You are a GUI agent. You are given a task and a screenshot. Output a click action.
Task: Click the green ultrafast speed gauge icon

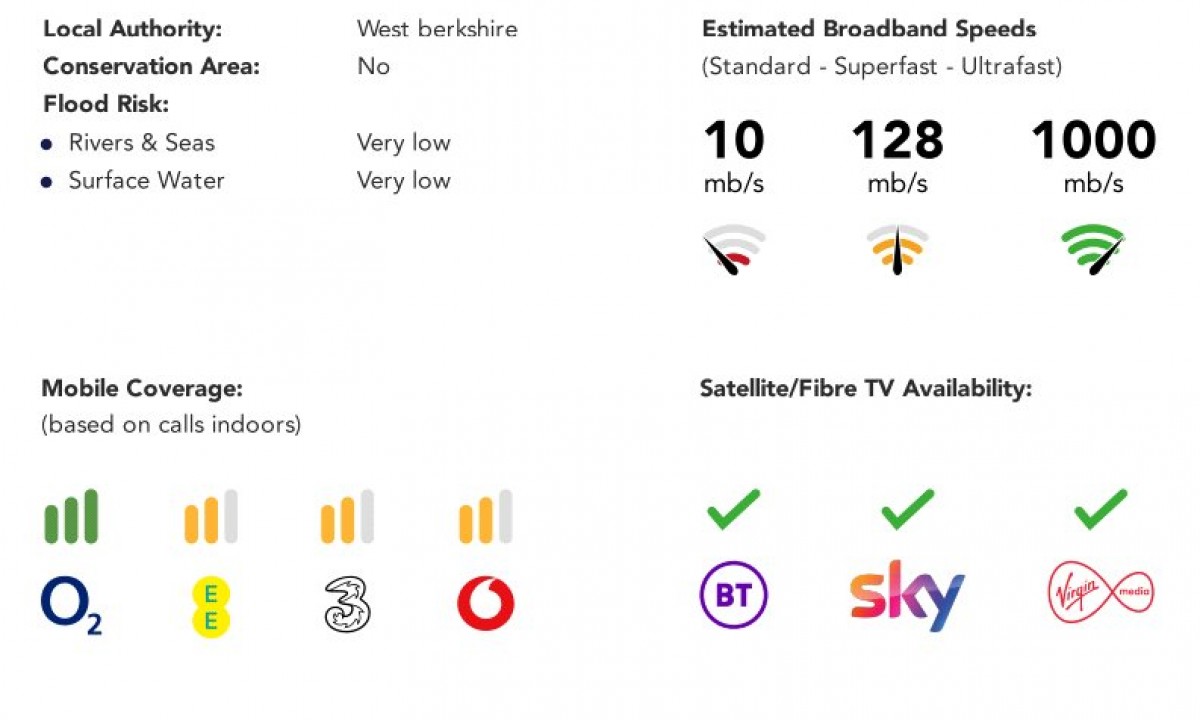tap(1093, 249)
